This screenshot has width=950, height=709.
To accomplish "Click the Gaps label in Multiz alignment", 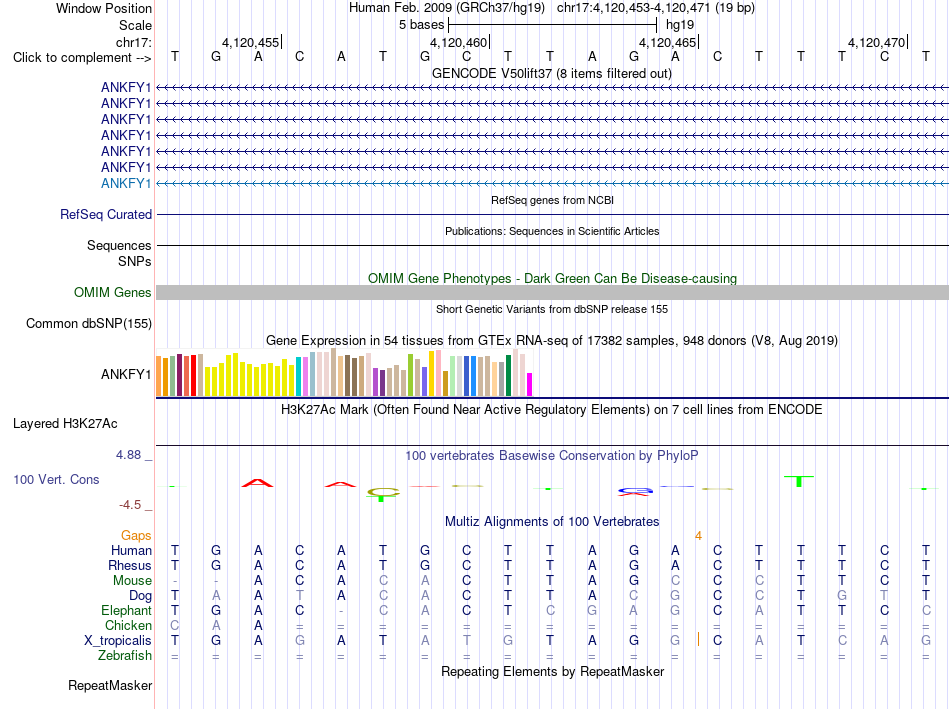I will (136, 535).
